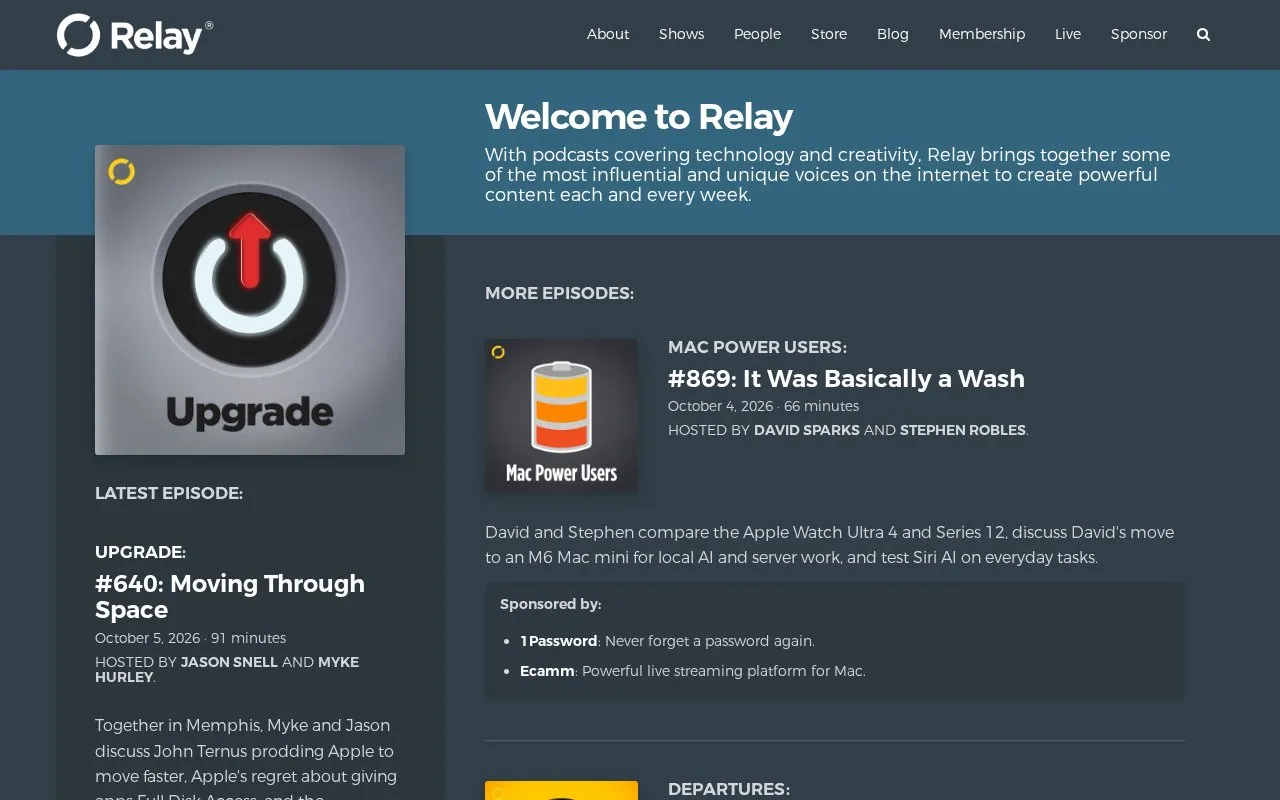Open the Live navigation item
Screen dimensions: 1280x800
1068,34
